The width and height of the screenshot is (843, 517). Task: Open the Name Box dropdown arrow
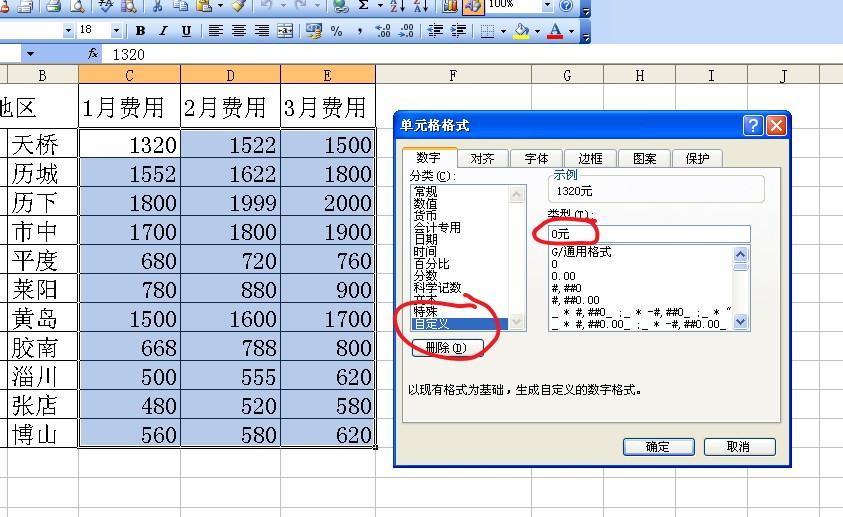click(30, 54)
